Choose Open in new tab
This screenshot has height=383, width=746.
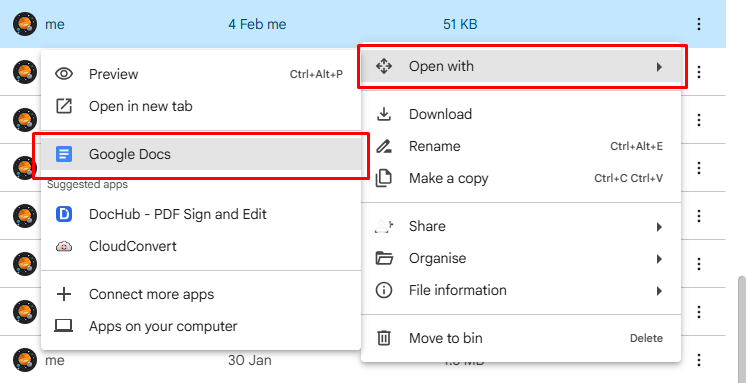pos(201,106)
